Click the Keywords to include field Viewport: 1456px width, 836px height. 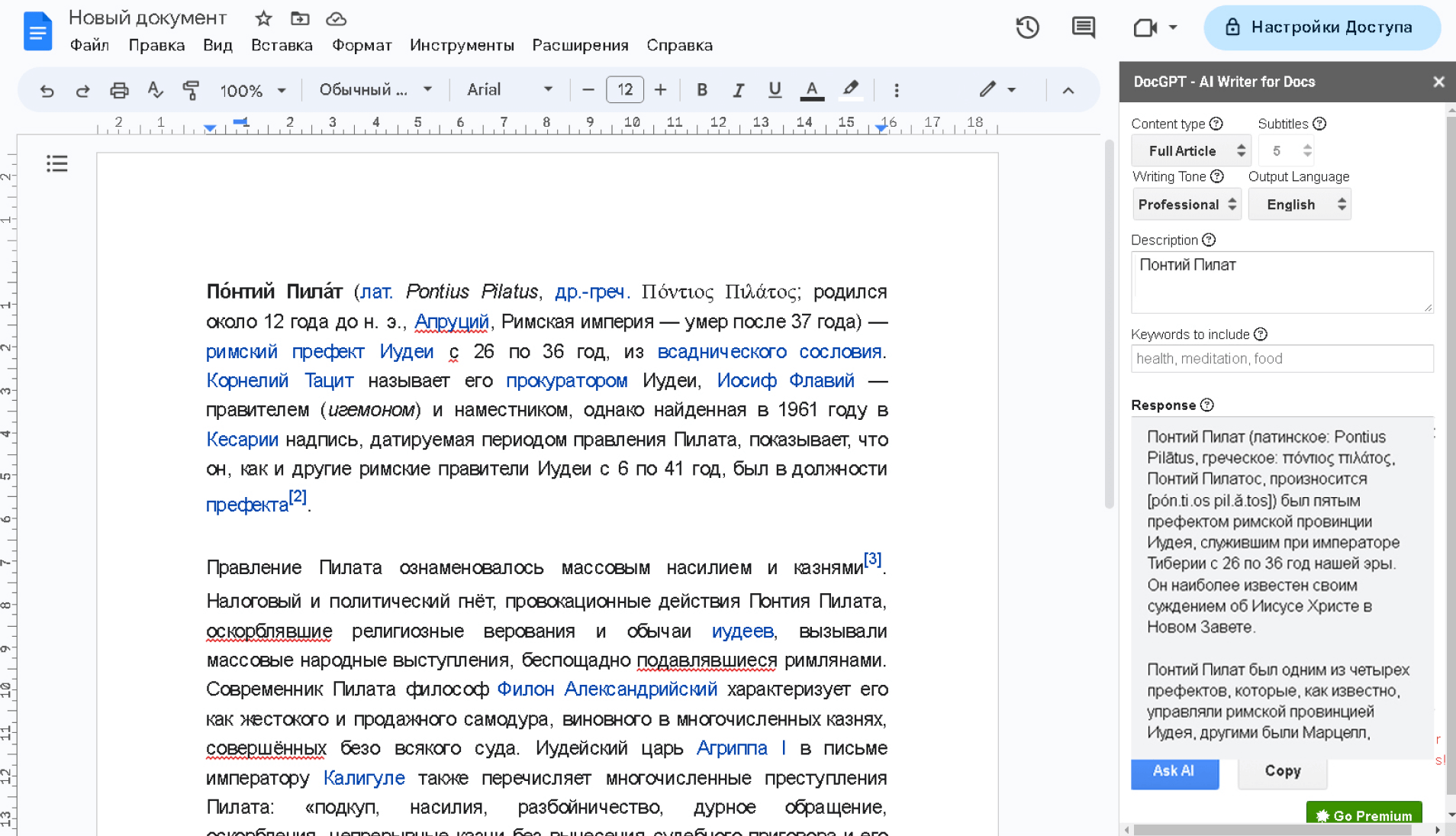click(1282, 359)
